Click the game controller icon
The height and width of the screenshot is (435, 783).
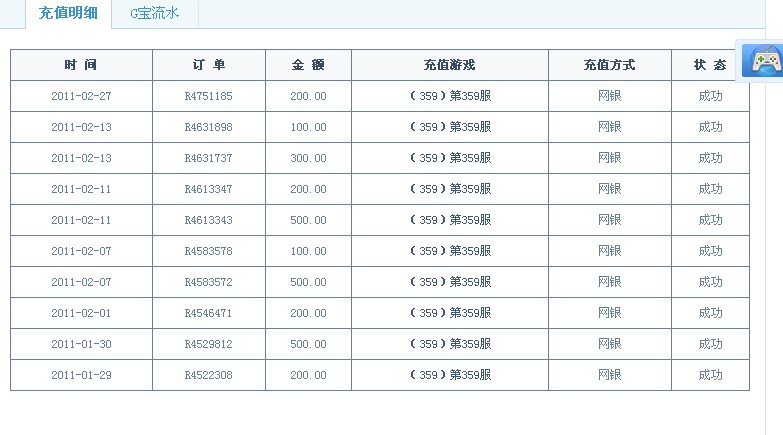point(764,61)
